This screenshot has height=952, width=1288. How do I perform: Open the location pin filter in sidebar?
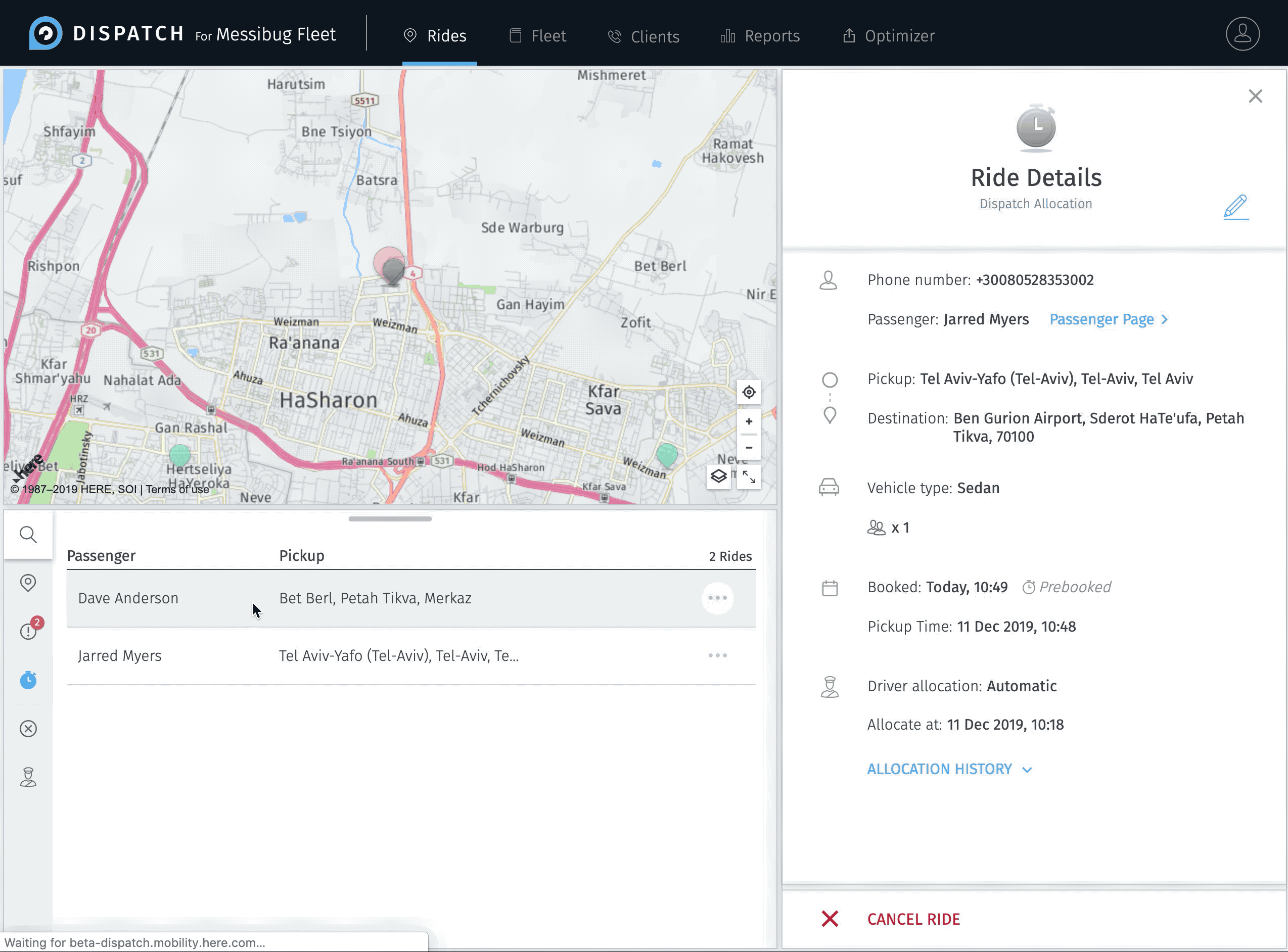pos(28,583)
